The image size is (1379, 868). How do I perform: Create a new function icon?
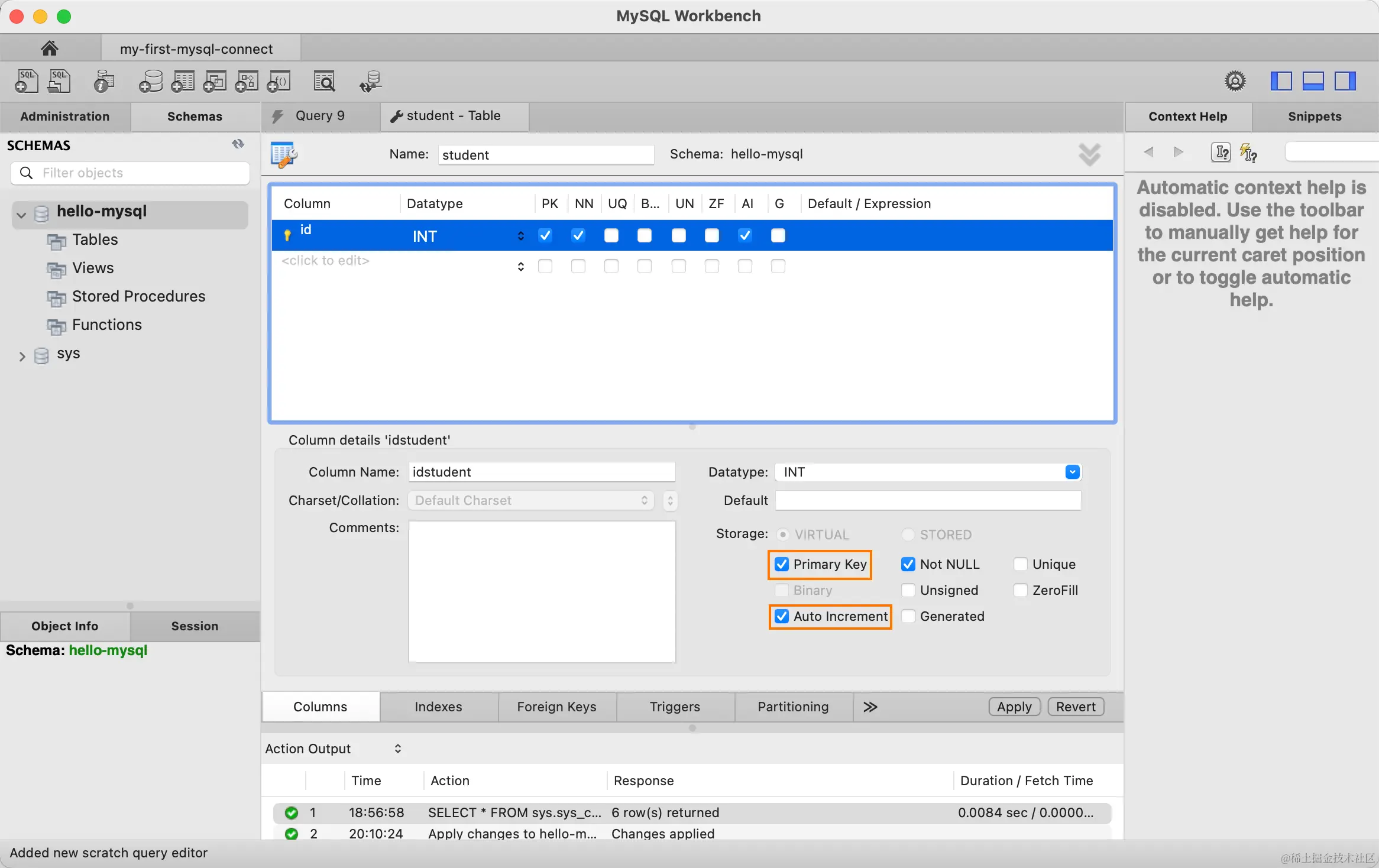279,81
